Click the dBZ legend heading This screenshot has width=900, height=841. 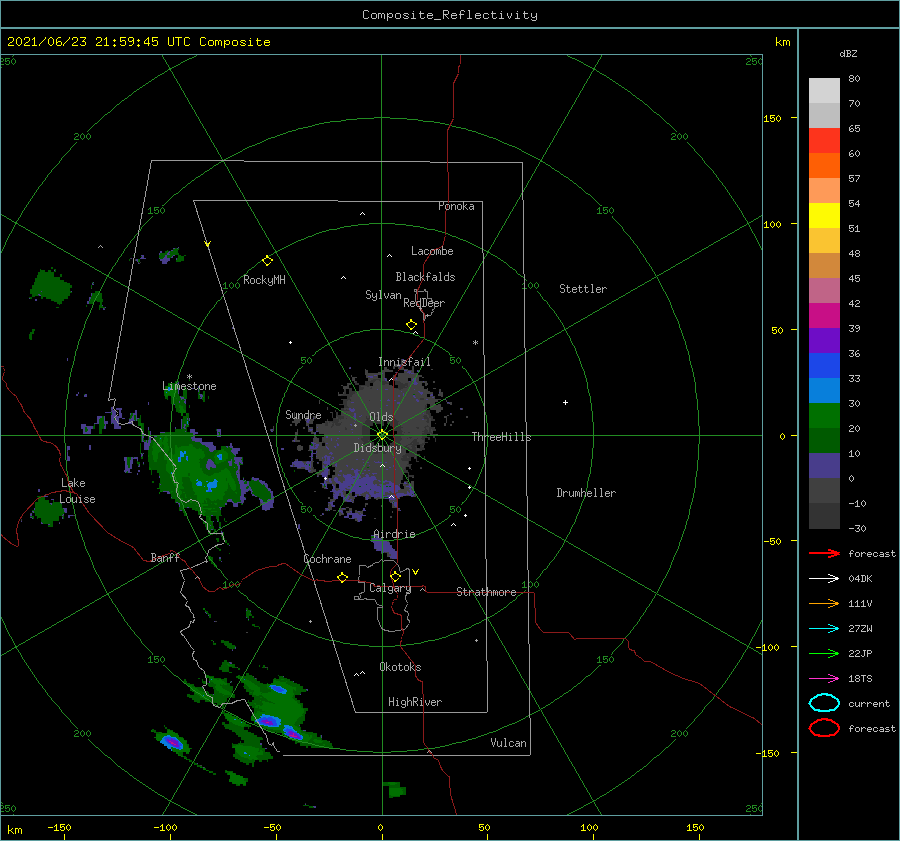click(848, 53)
